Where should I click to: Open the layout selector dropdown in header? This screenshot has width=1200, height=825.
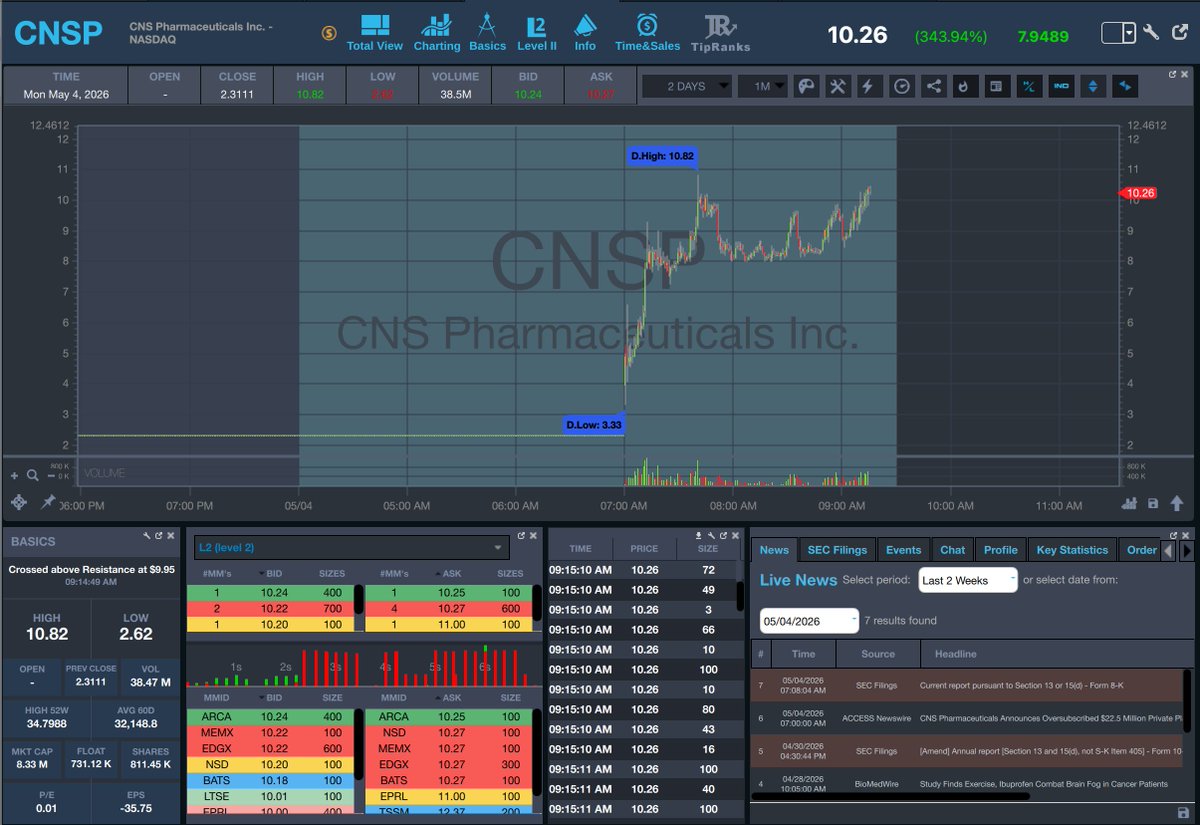tap(1119, 33)
